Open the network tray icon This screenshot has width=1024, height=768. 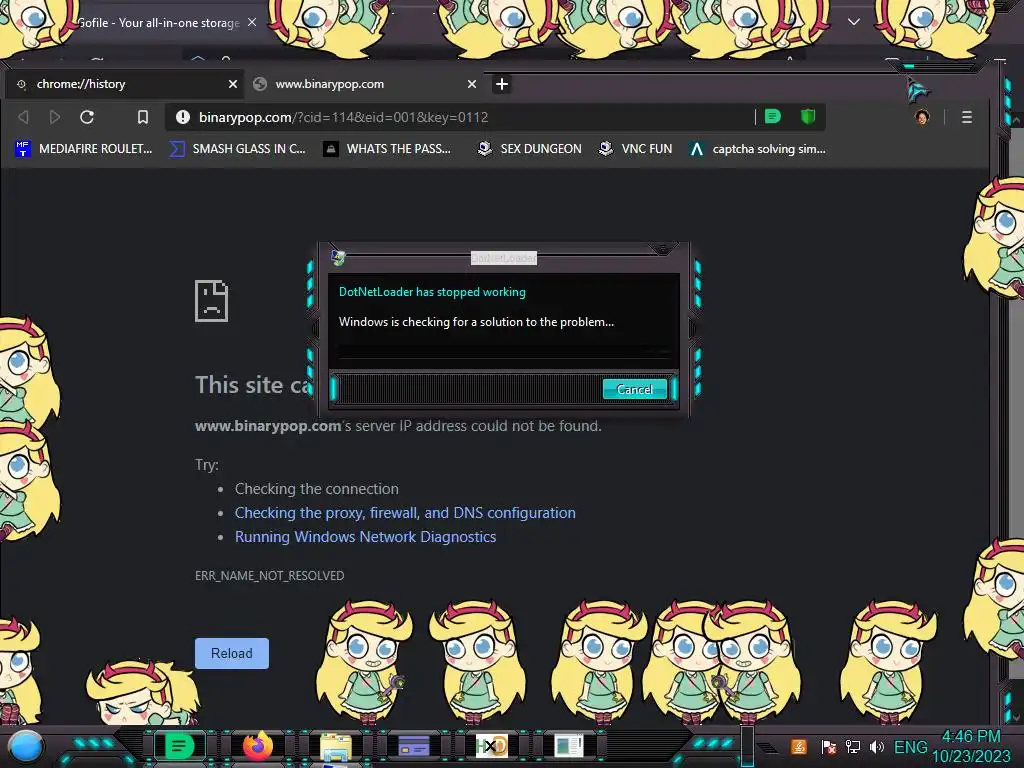pyautogui.click(x=853, y=746)
